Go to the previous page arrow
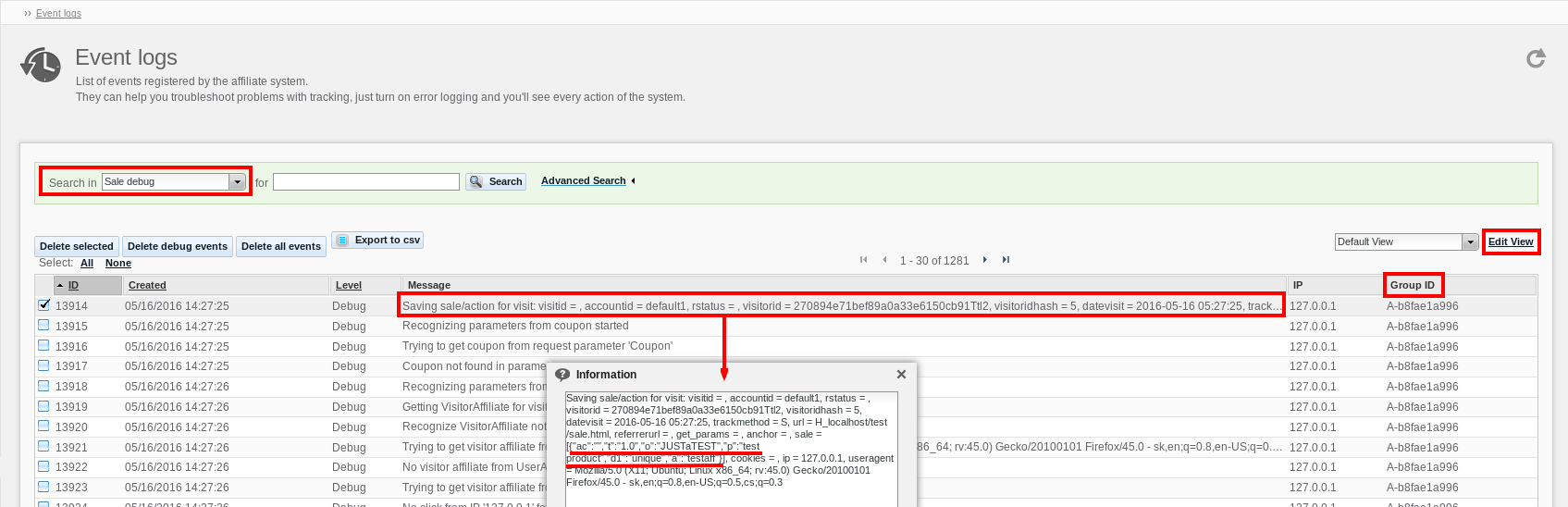This screenshot has width=1568, height=507. click(x=884, y=260)
